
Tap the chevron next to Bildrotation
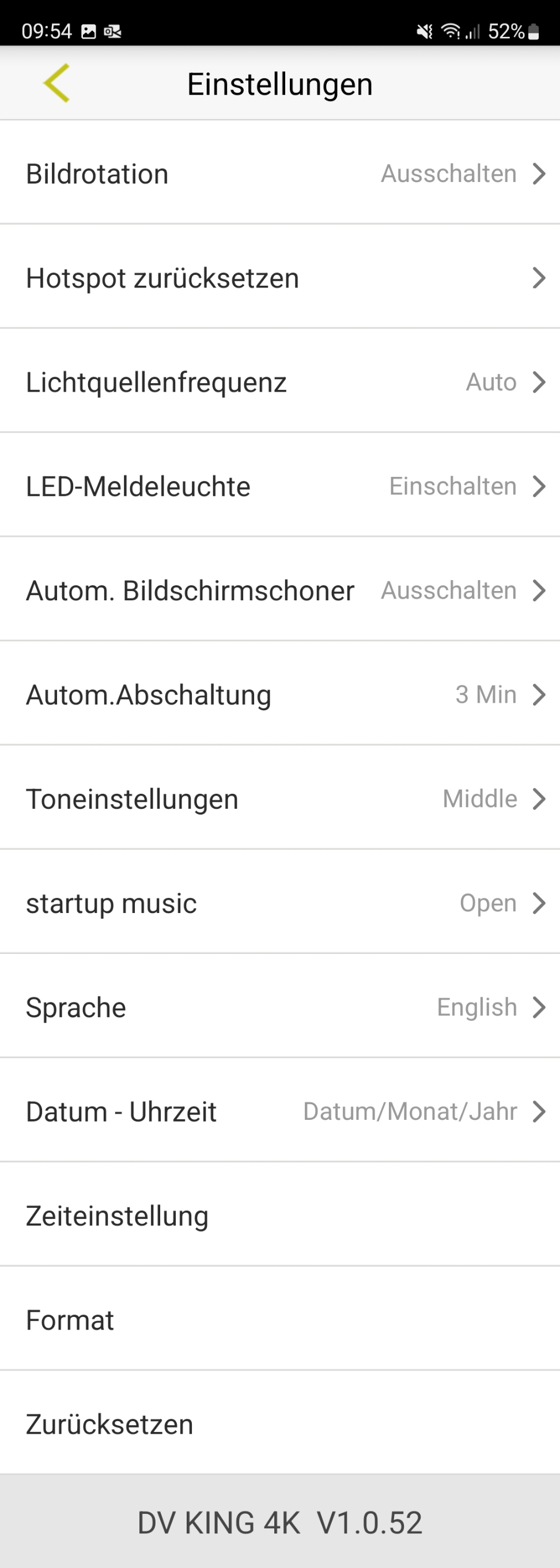(539, 174)
